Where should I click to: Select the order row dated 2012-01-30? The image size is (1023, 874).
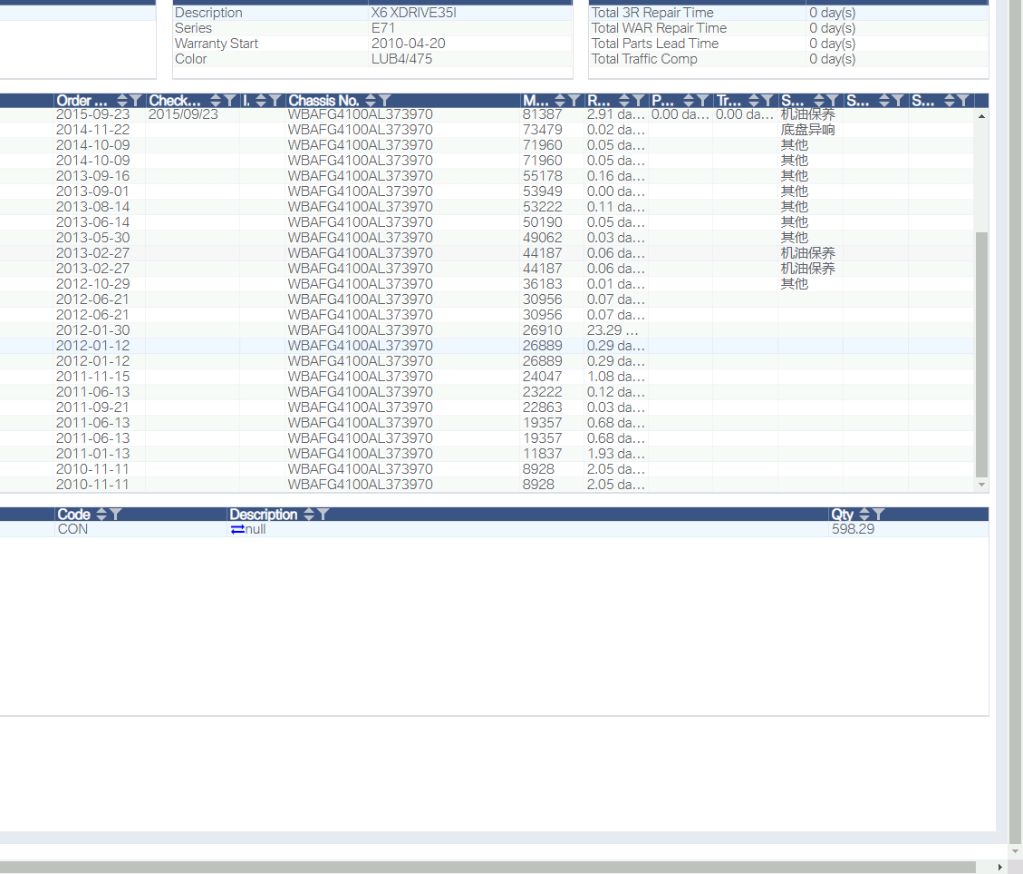(x=486, y=330)
